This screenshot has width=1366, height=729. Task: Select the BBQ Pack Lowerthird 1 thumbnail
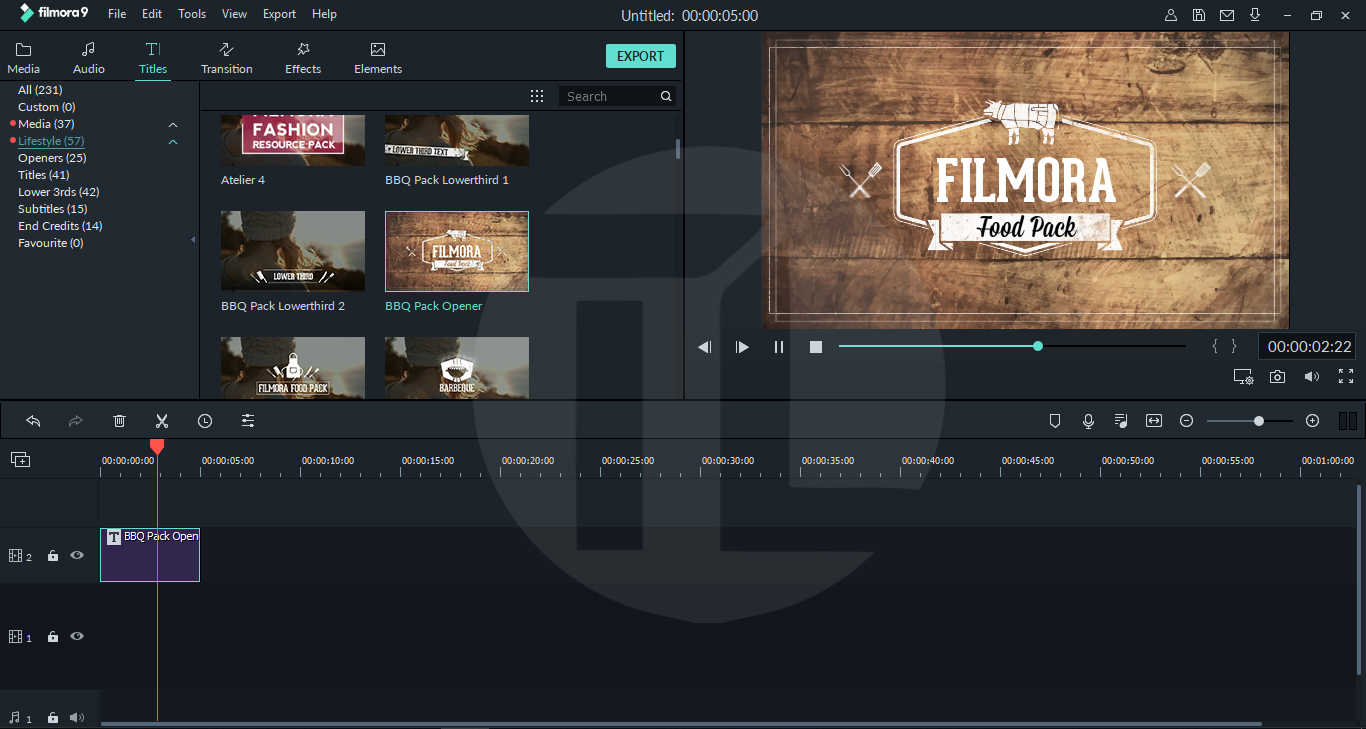click(x=457, y=140)
